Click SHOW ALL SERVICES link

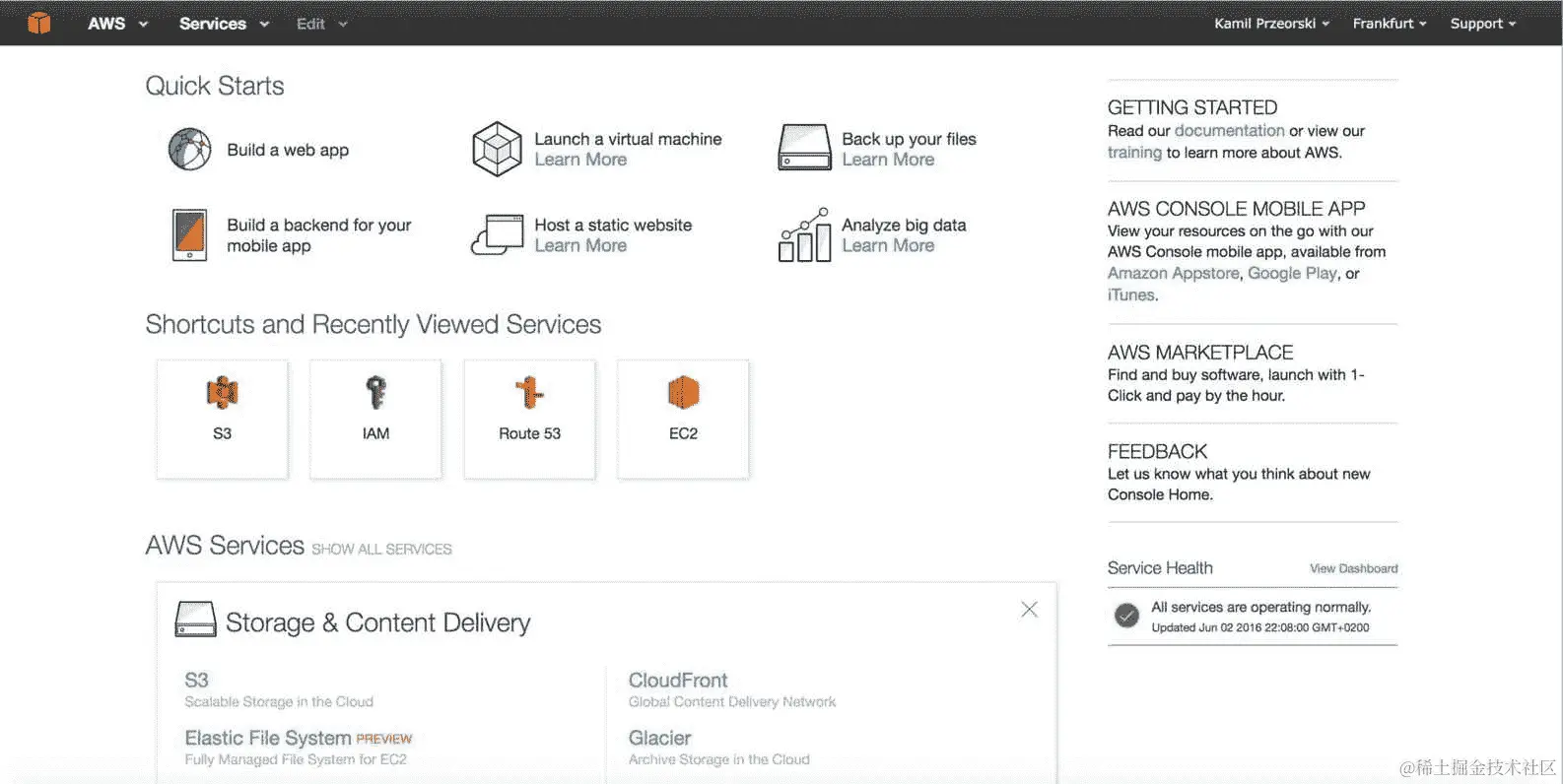(x=381, y=549)
